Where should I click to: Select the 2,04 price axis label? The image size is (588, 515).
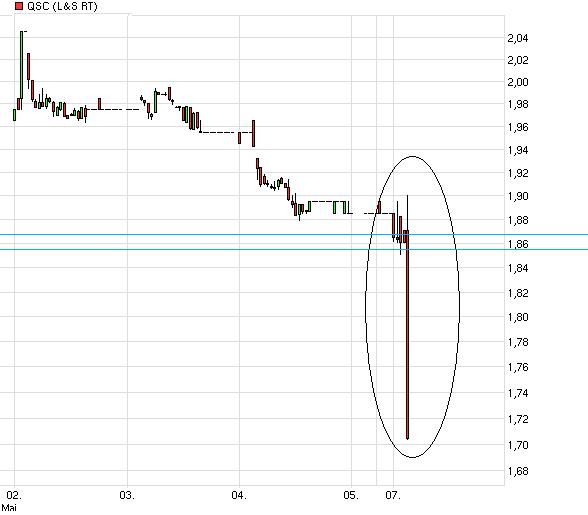[x=518, y=38]
